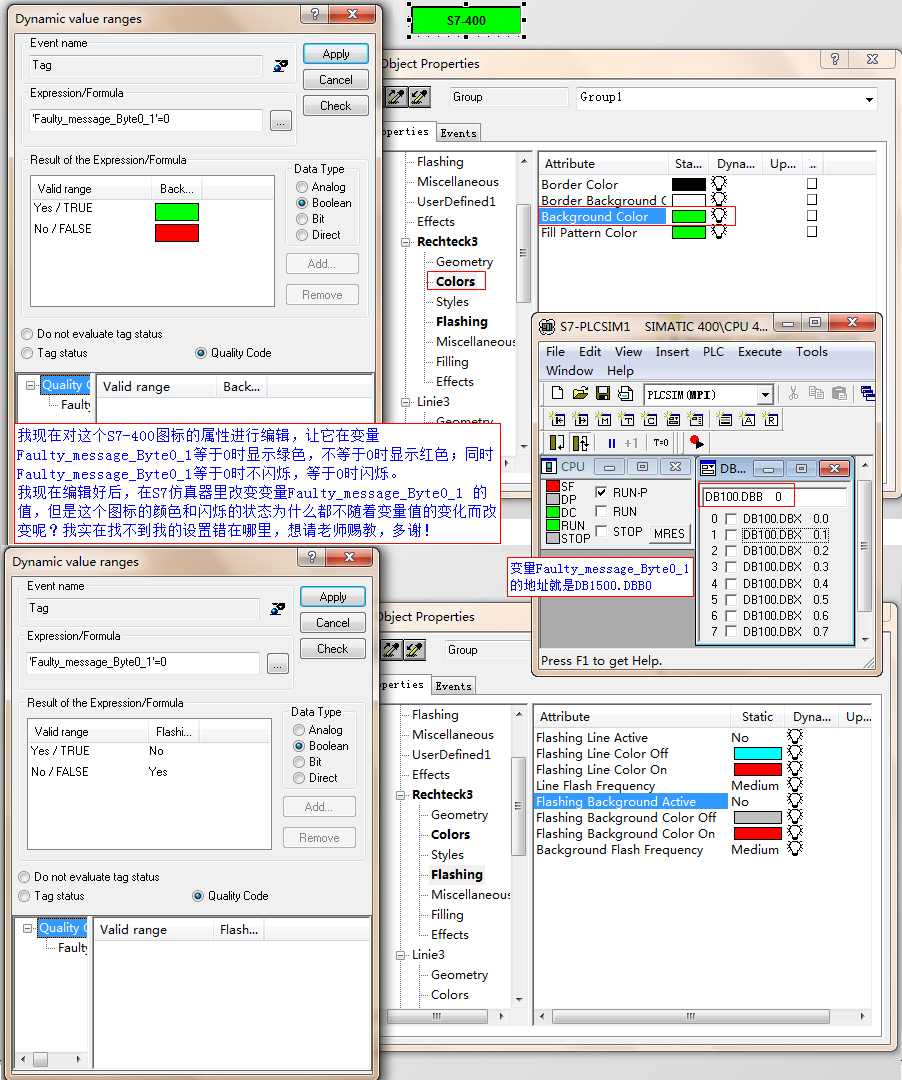Collapse Rechteck3 node in Flashing property tree
This screenshot has width=902, height=1080.
[400, 795]
